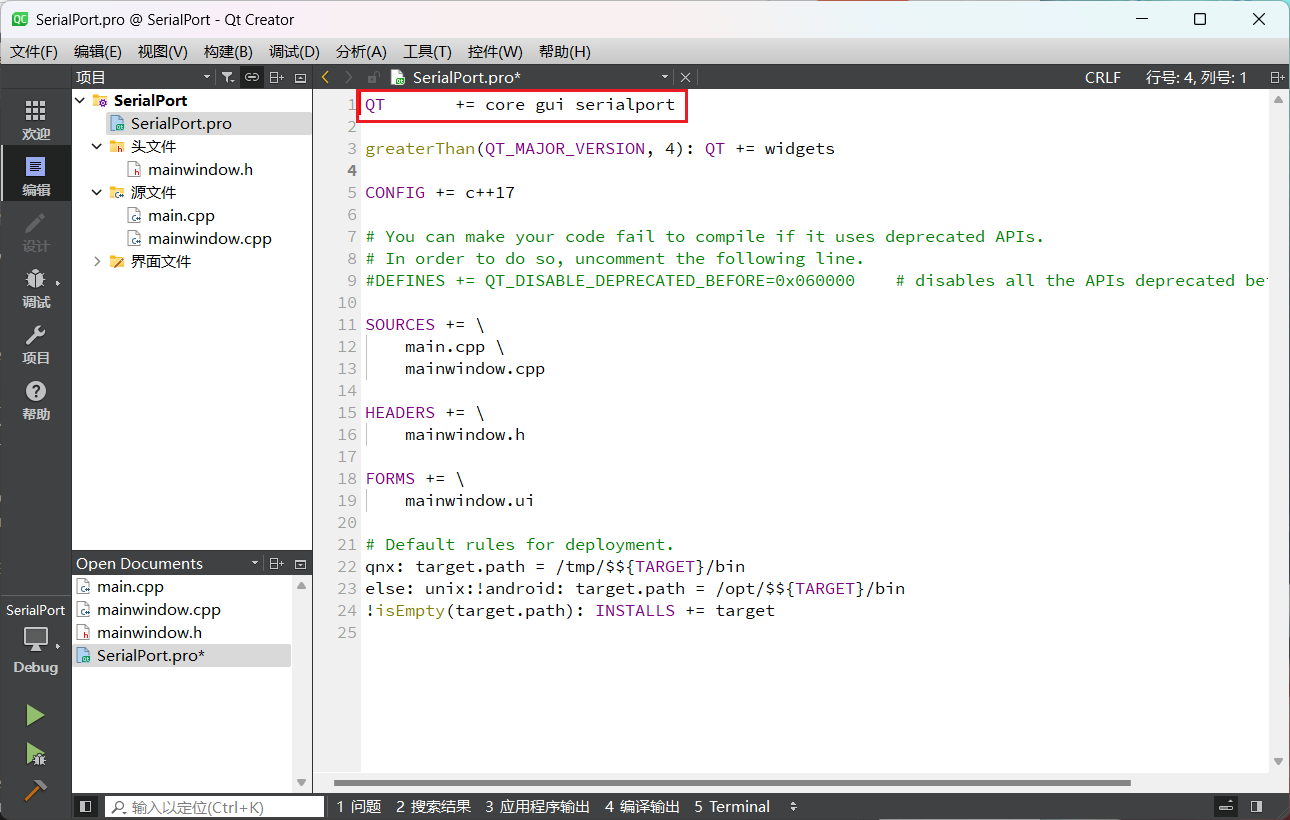Open the 帮助 help mode
Viewport: 1290px width, 820px height.
[36, 399]
